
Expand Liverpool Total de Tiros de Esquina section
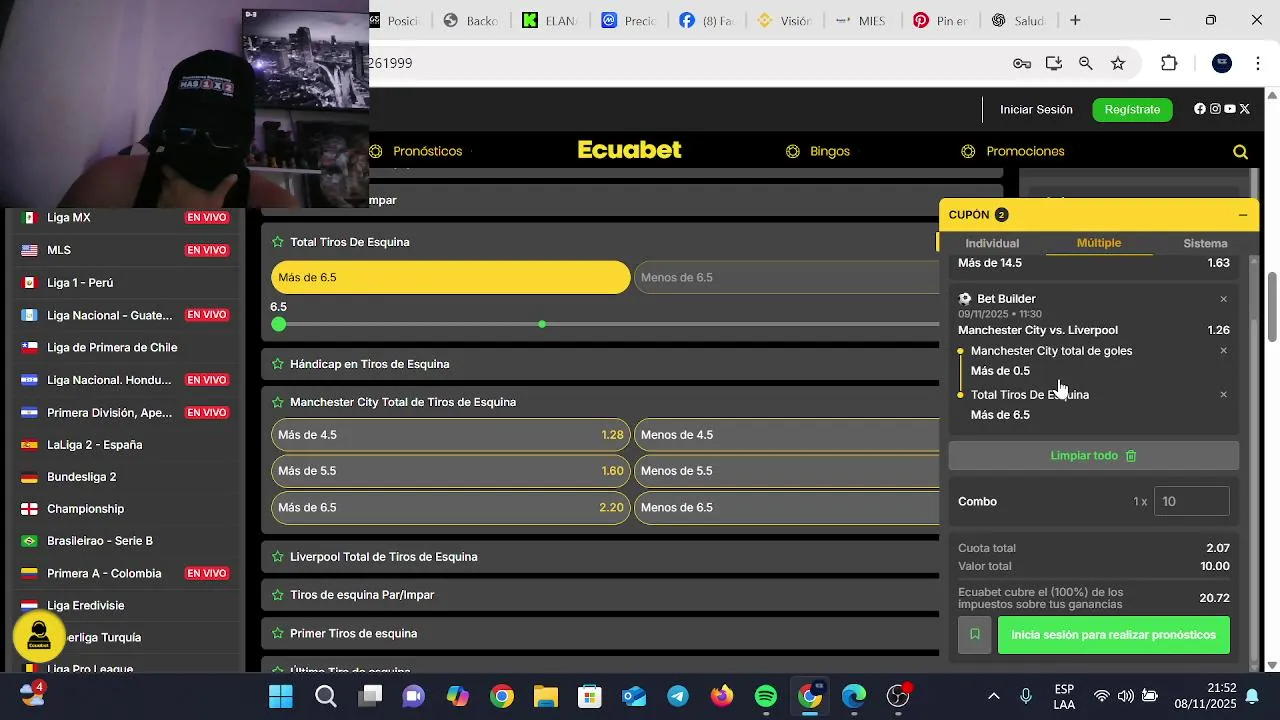(x=600, y=557)
